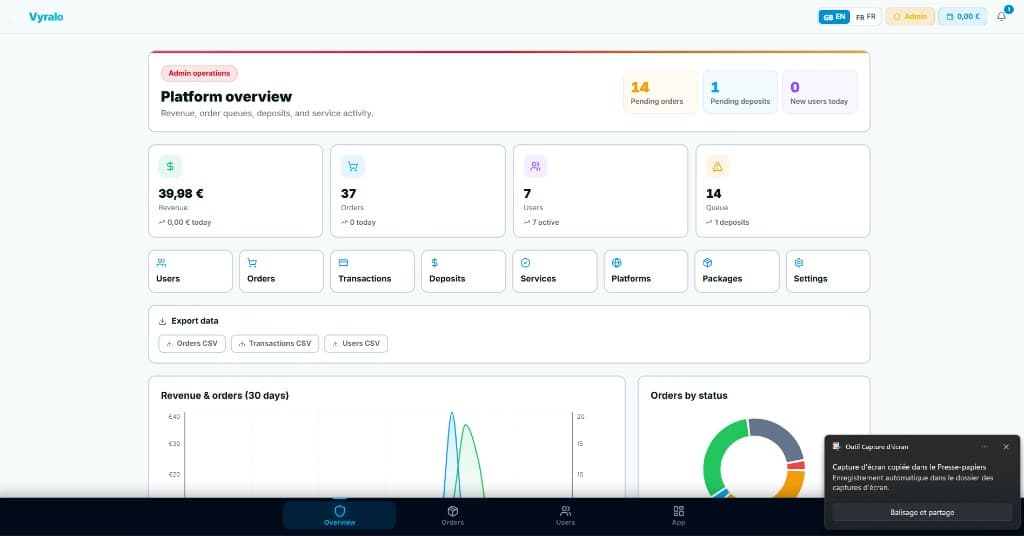Image resolution: width=1024 pixels, height=536 pixels.
Task: Open the Orders shortcut tile
Action: pyautogui.click(x=281, y=271)
